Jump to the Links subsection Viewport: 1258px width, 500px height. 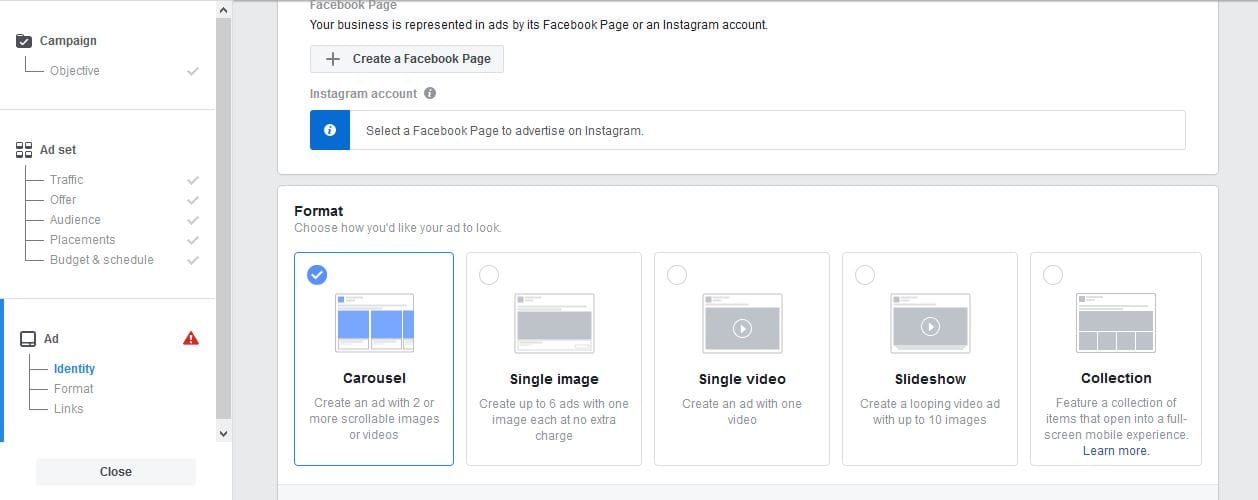tap(69, 409)
